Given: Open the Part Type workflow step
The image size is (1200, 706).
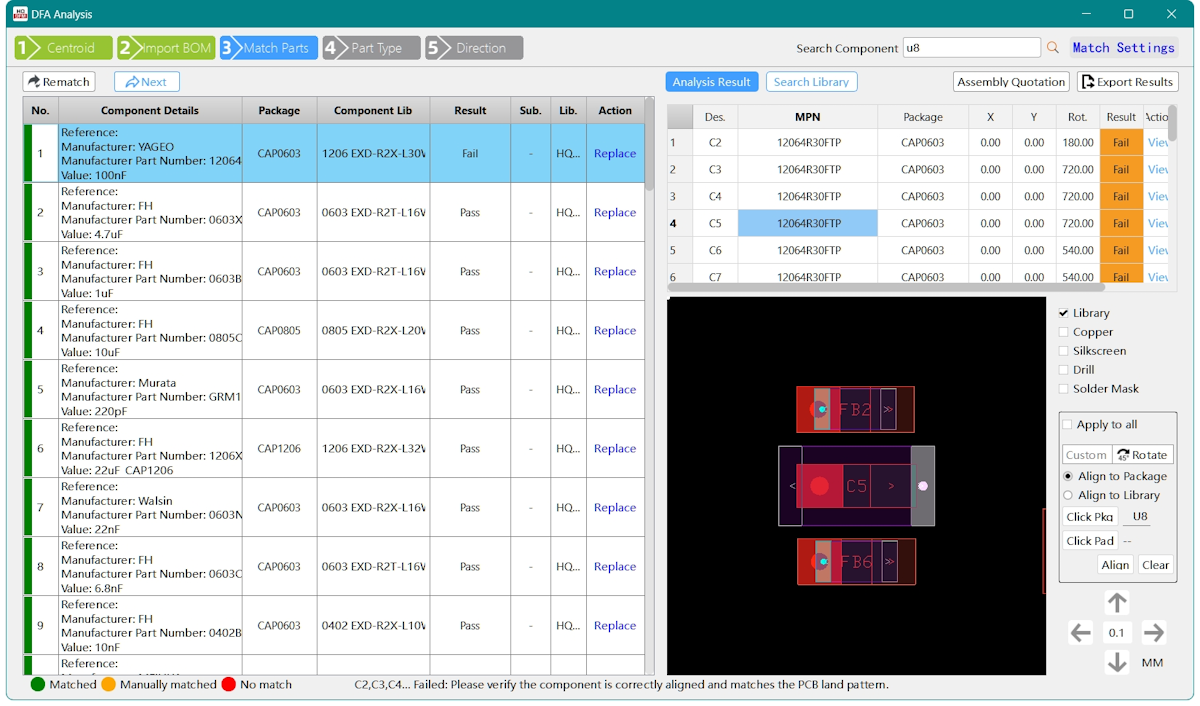Looking at the screenshot, I should click(370, 47).
